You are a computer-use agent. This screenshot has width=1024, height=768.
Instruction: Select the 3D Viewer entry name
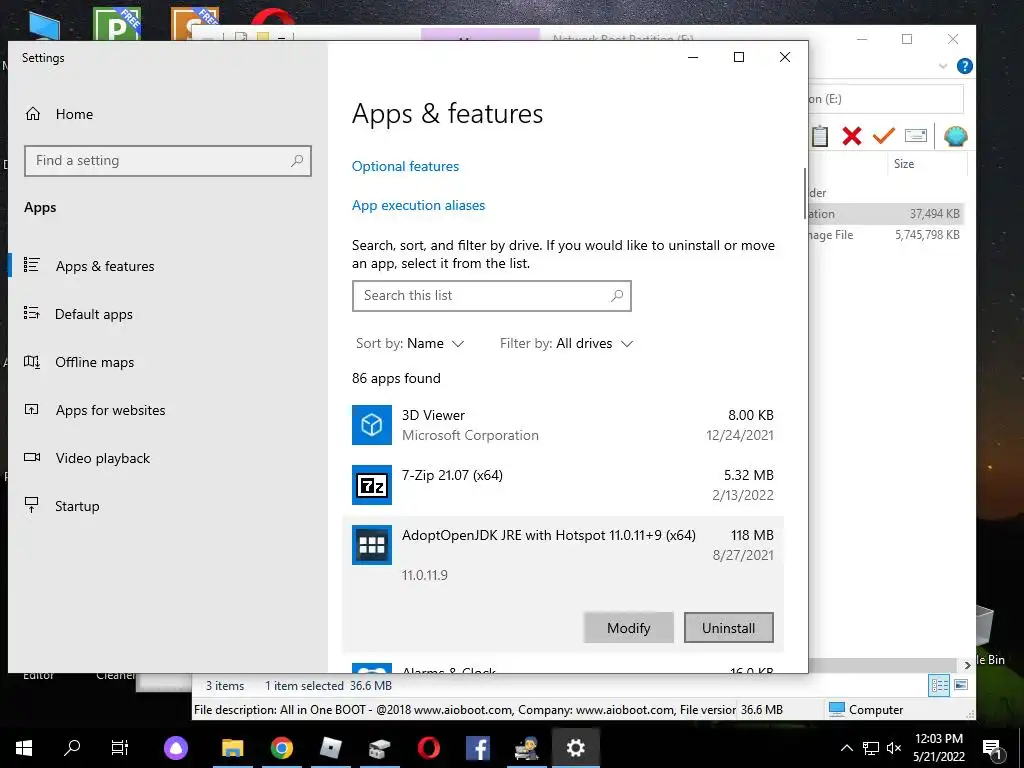coord(433,415)
